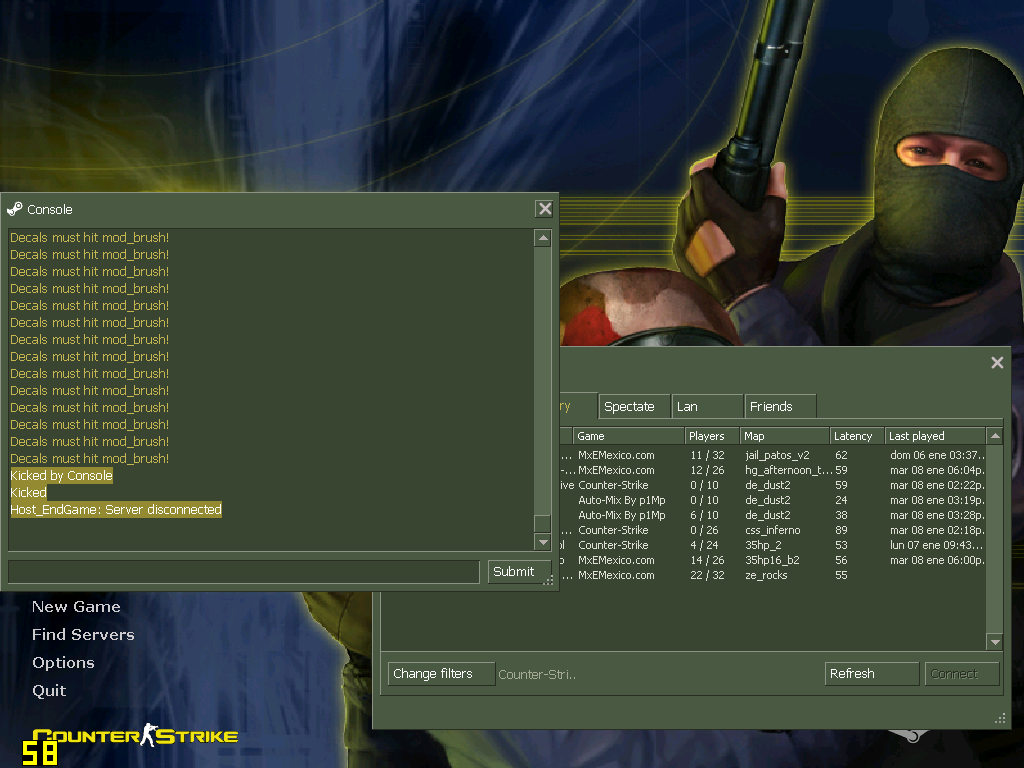Screen dimensions: 1024x768
Task: Select the jail_patos_v2 server row
Action: [x=773, y=455]
